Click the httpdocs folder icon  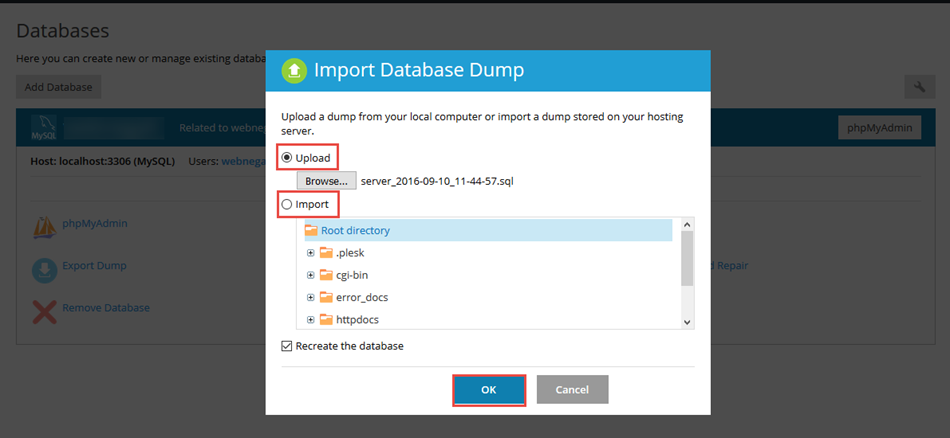coord(327,320)
